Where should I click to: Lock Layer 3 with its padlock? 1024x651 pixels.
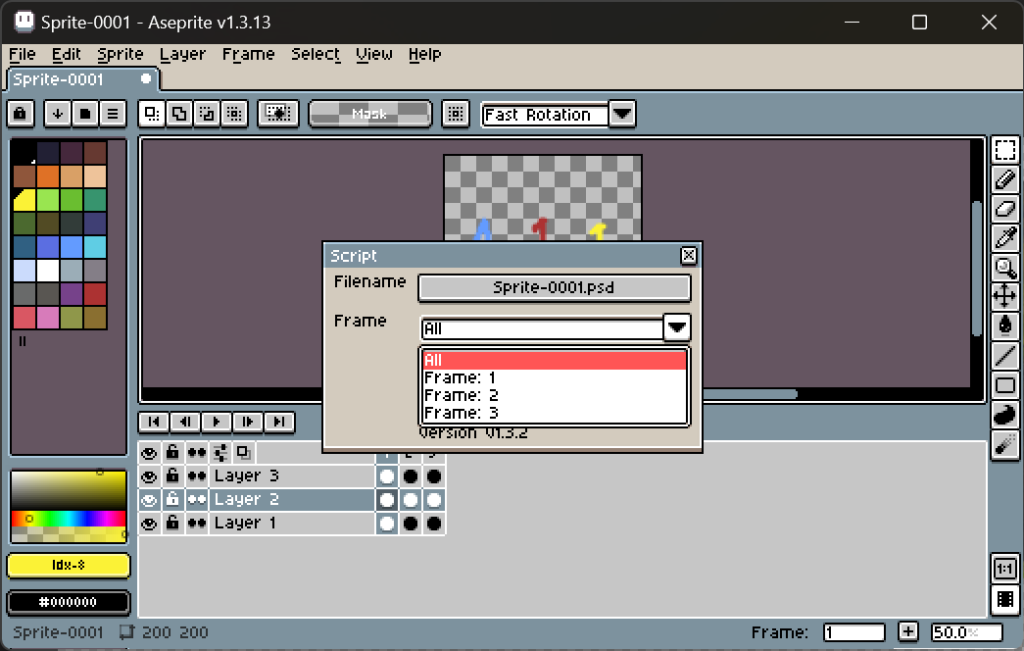click(x=172, y=476)
